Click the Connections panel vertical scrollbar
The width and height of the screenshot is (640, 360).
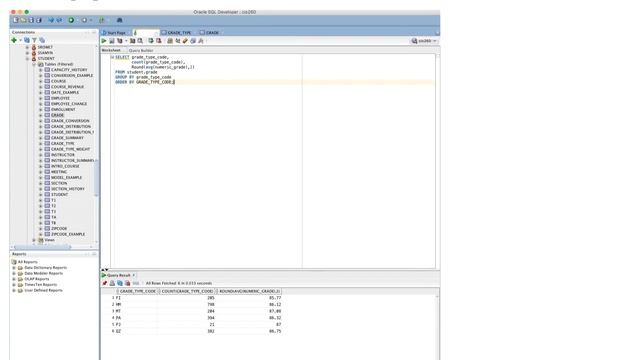96,178
